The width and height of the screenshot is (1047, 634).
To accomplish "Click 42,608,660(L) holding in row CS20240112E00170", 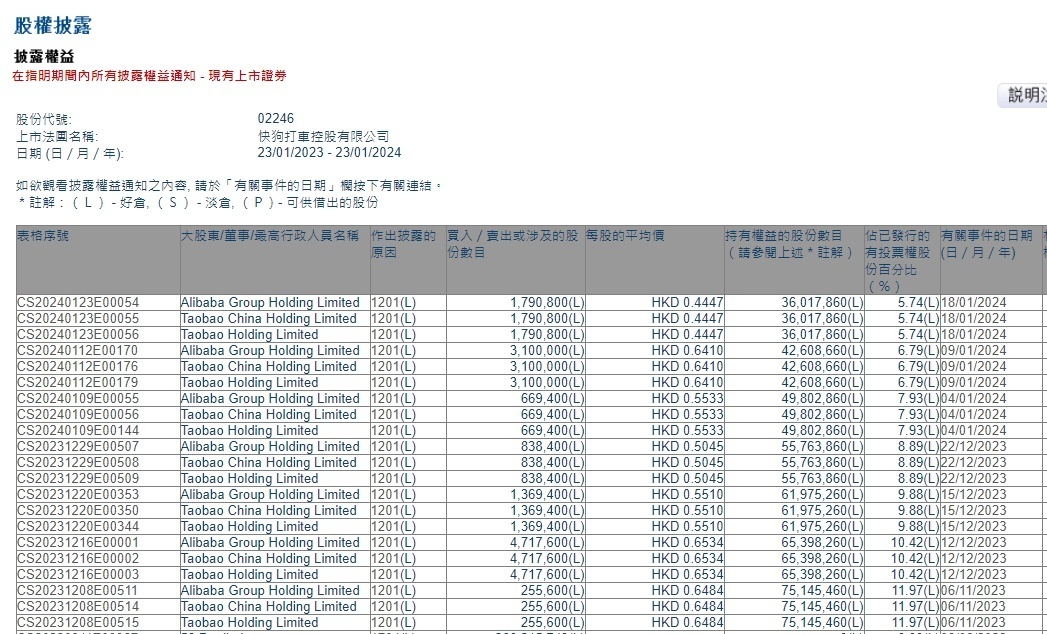I will pyautogui.click(x=822, y=351).
